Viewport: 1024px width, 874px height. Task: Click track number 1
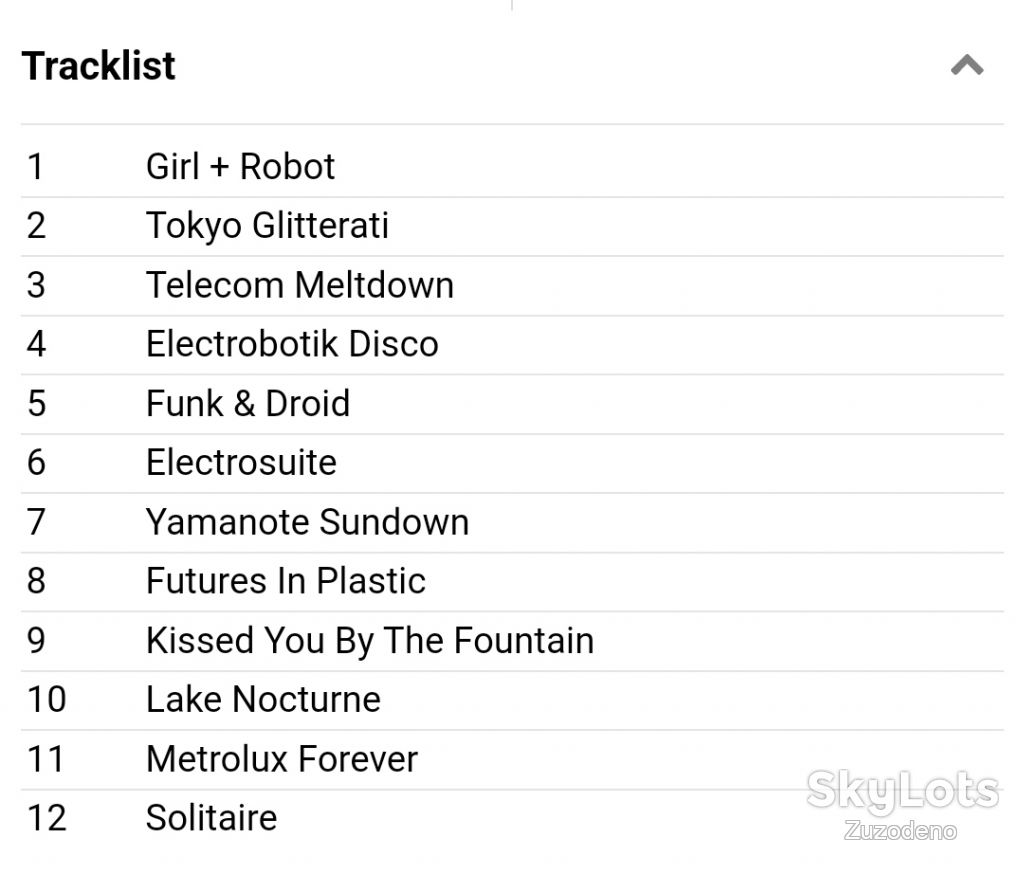pyautogui.click(x=36, y=167)
